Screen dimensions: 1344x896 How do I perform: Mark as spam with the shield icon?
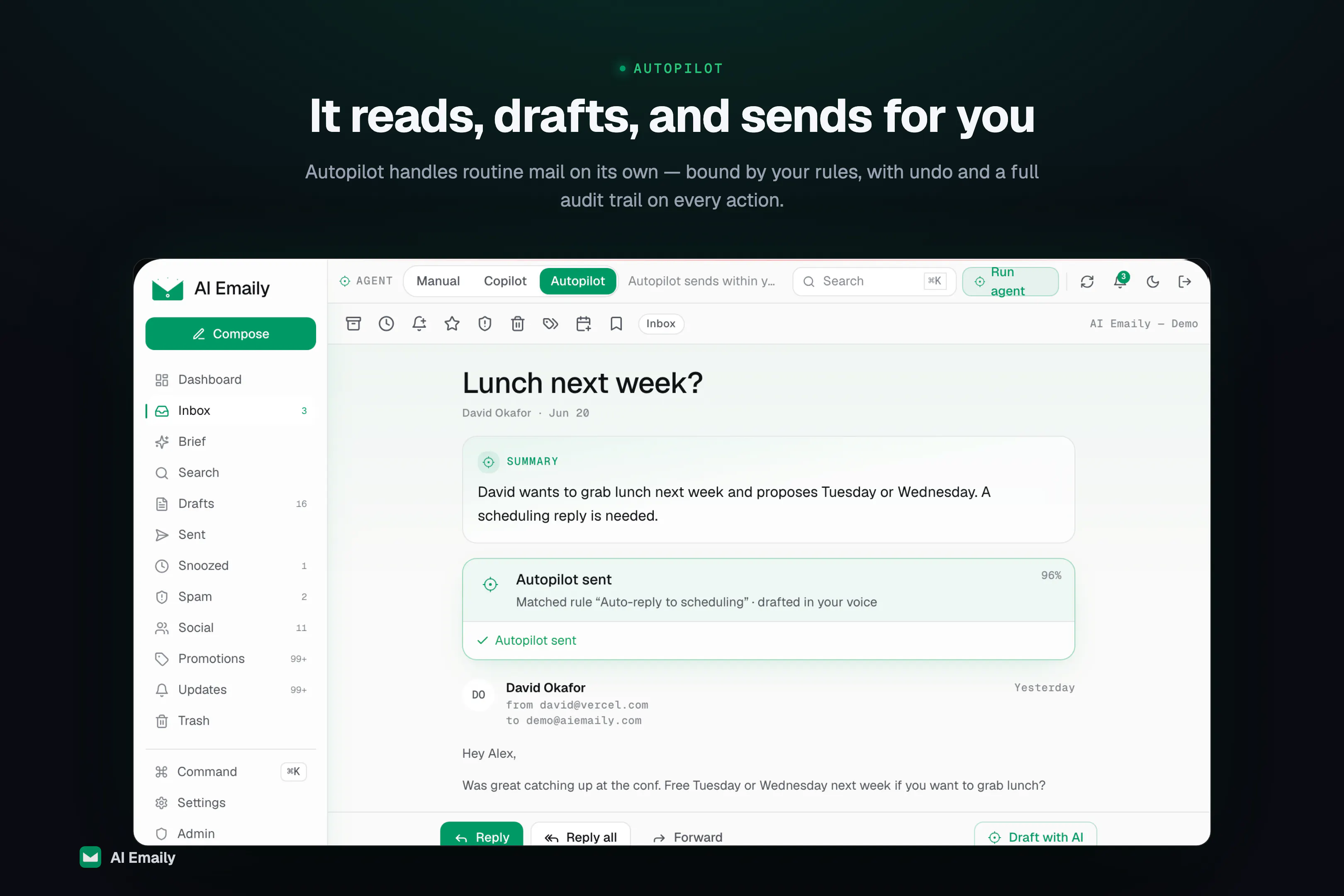[x=485, y=324]
